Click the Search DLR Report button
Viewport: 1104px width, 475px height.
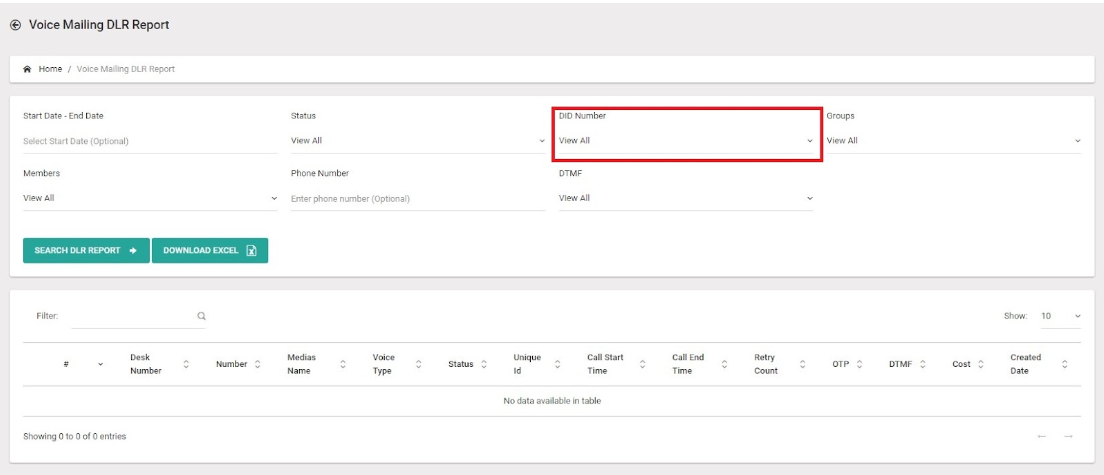click(86, 251)
